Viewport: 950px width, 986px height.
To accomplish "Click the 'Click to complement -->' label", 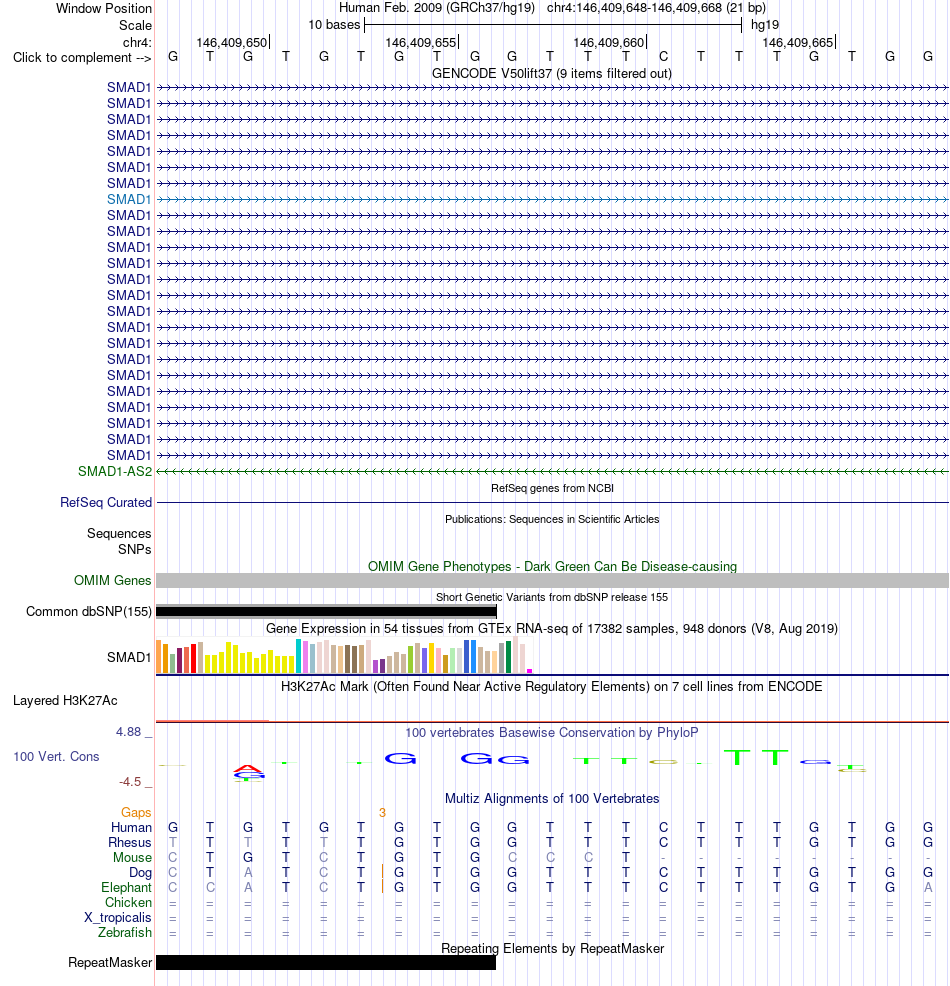I will tap(82, 58).
